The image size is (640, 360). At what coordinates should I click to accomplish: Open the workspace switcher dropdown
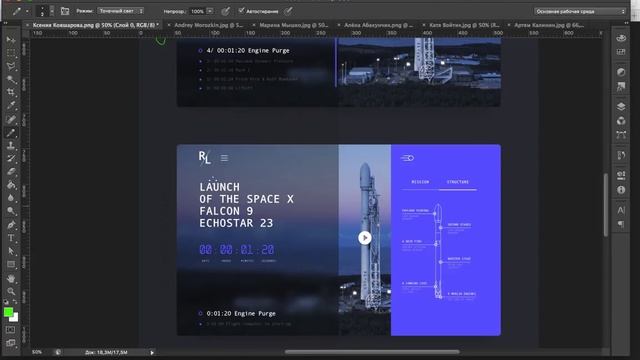pyautogui.click(x=580, y=11)
